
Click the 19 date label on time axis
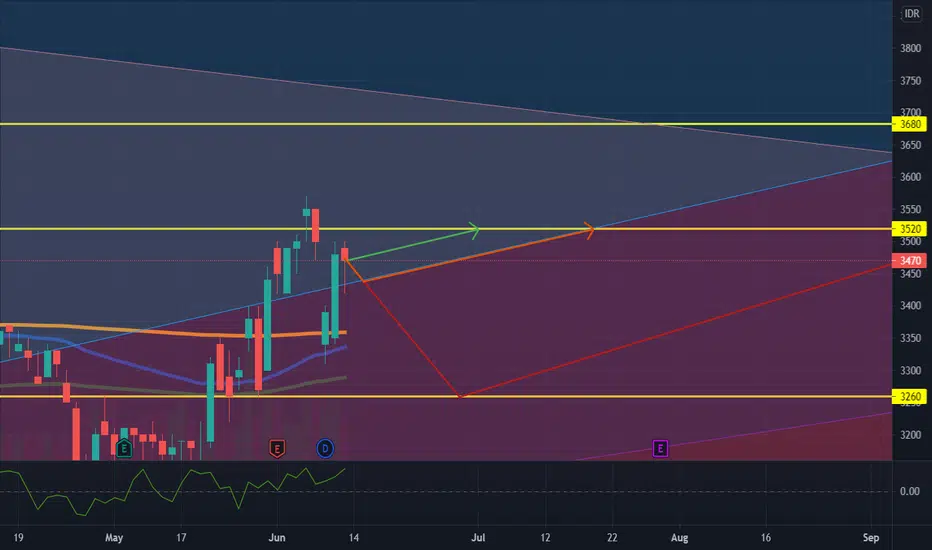(x=18, y=538)
